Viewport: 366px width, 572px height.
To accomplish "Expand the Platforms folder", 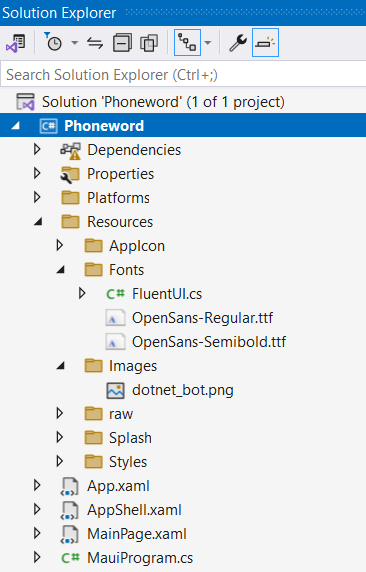I will [x=37, y=198].
